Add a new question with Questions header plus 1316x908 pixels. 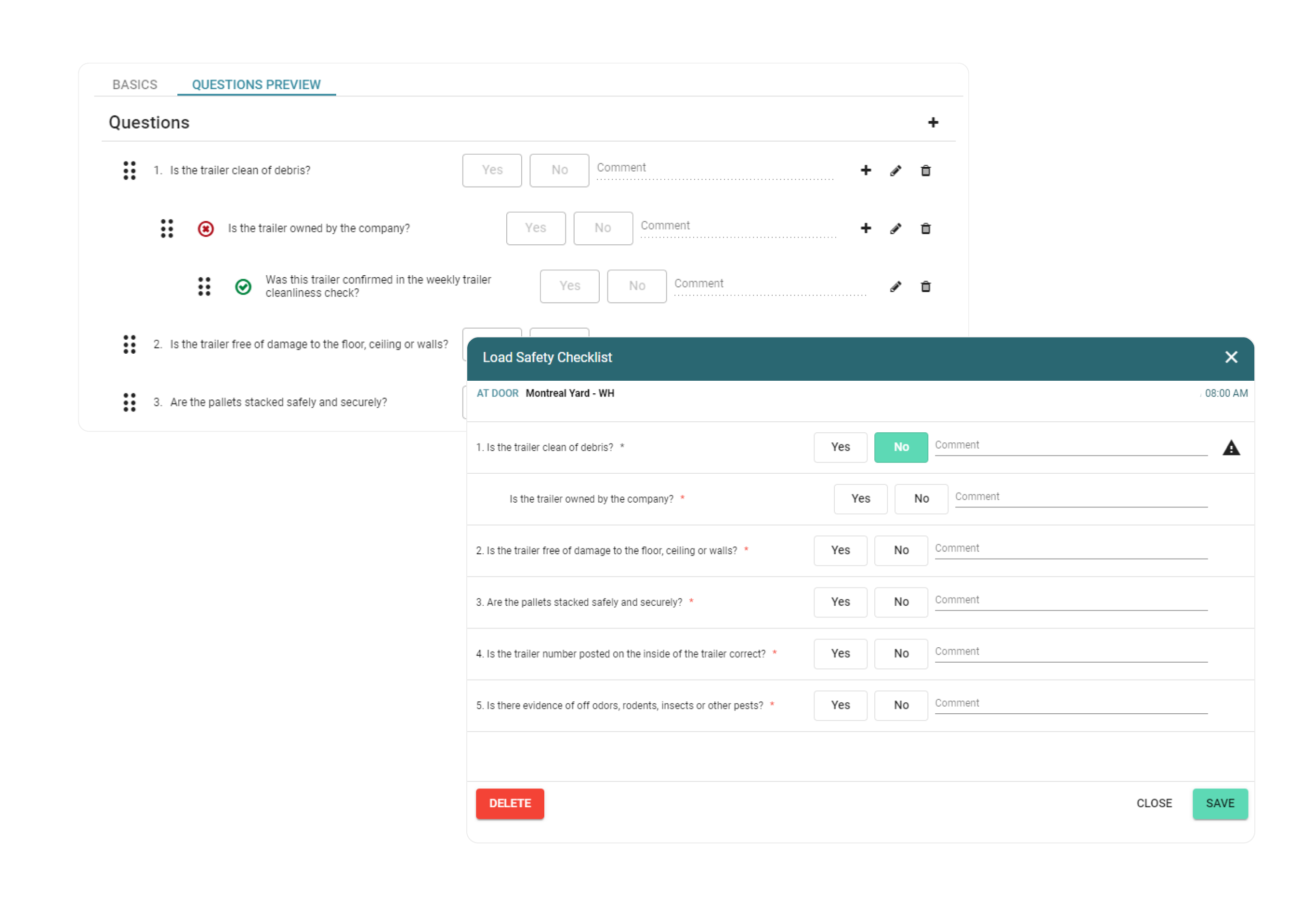933,122
